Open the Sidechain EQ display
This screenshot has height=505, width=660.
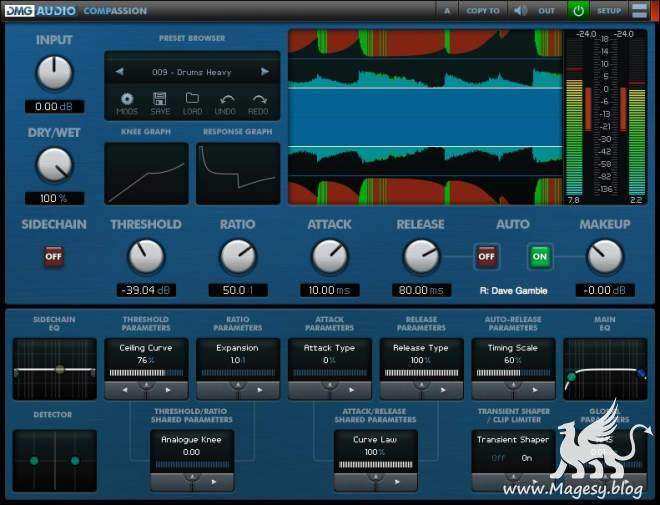click(x=55, y=369)
